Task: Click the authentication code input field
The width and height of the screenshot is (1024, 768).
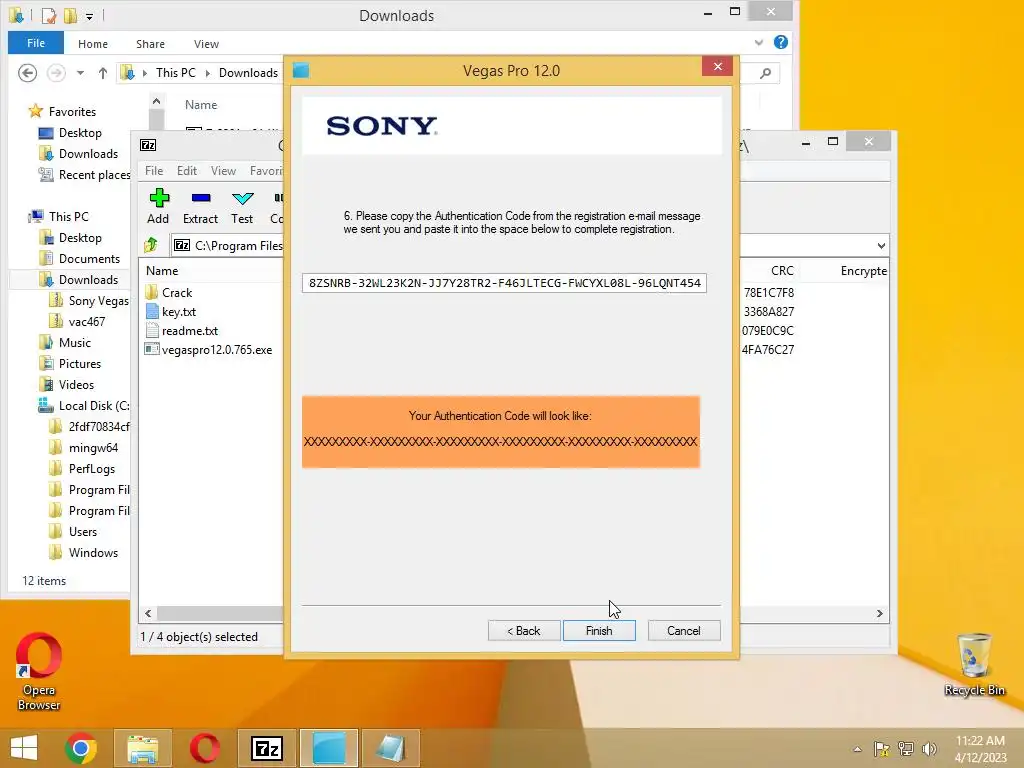Action: click(x=504, y=283)
